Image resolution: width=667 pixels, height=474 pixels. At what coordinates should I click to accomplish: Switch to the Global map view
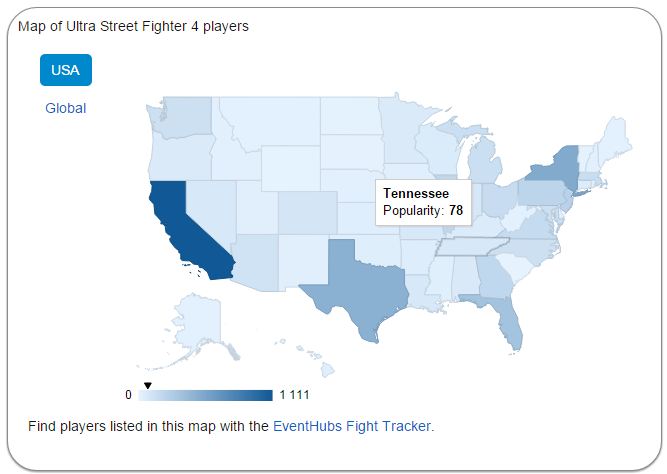click(x=66, y=108)
